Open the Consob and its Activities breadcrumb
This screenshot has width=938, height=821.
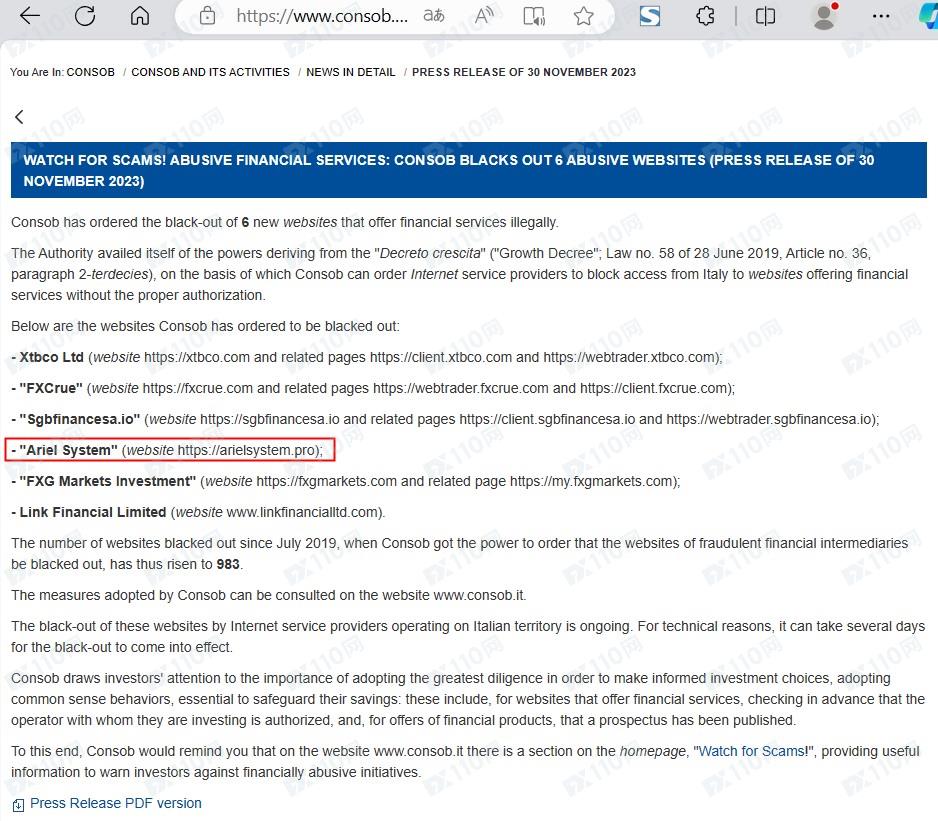(x=210, y=72)
